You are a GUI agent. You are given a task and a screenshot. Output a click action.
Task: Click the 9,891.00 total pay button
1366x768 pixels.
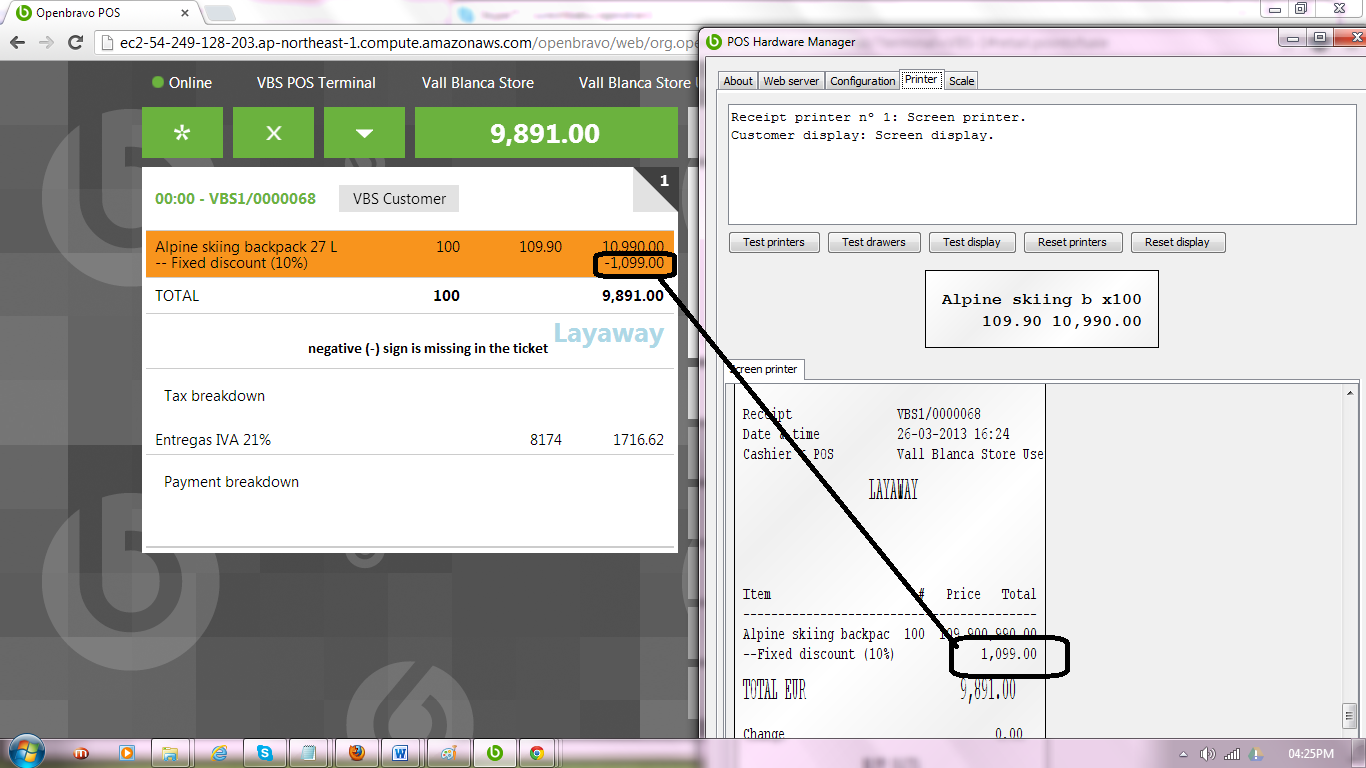pos(545,133)
